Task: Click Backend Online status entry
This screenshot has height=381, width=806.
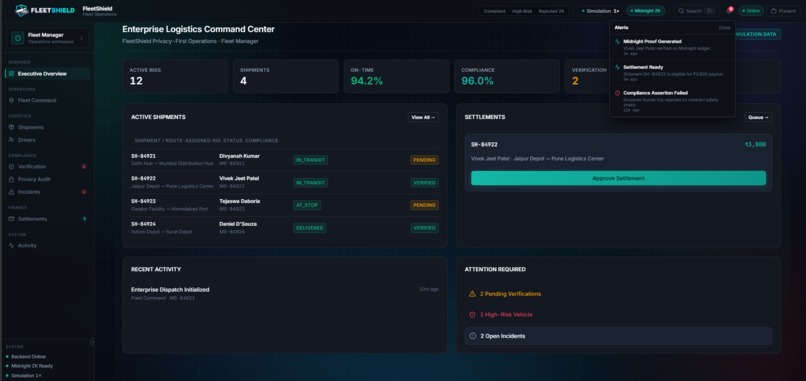Action: [26, 356]
